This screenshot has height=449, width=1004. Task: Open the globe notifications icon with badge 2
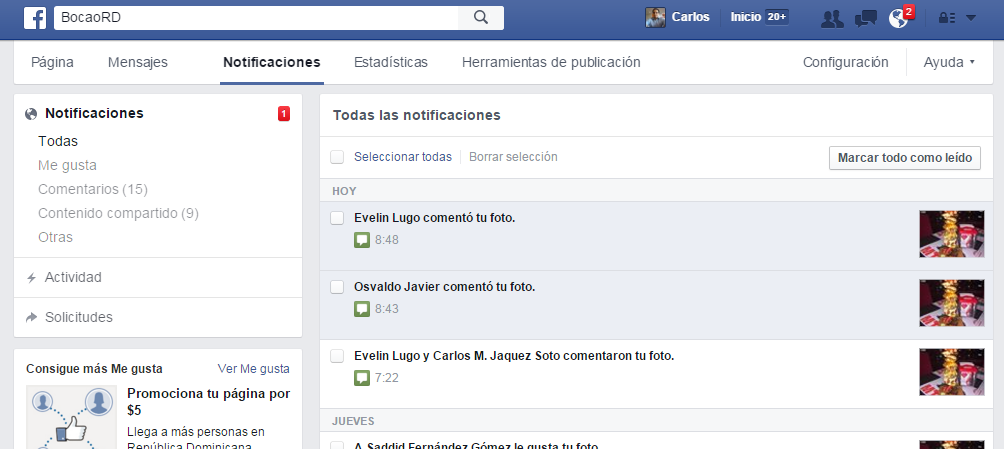899,19
